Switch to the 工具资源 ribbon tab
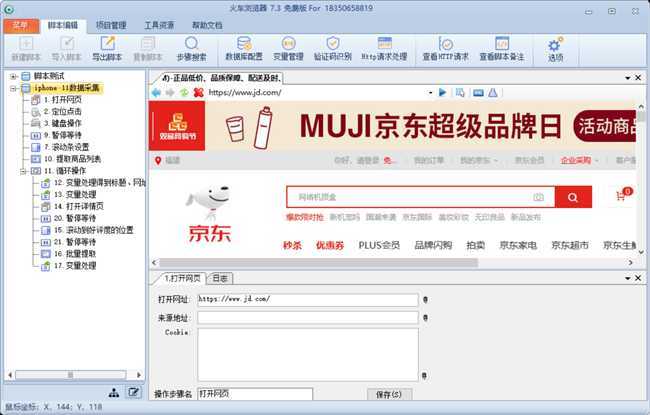 click(x=159, y=26)
